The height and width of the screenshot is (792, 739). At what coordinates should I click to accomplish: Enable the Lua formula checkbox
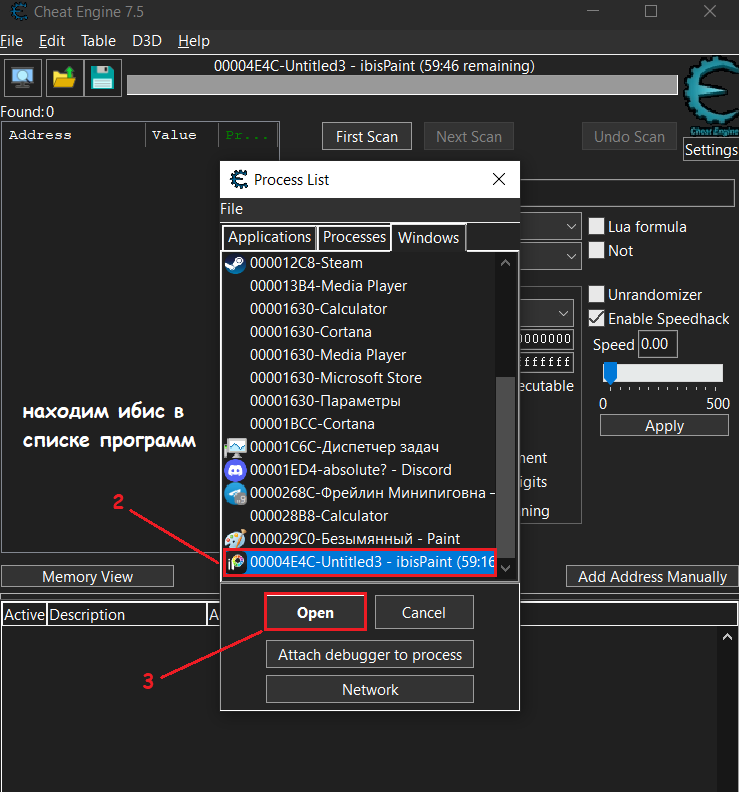tap(597, 226)
